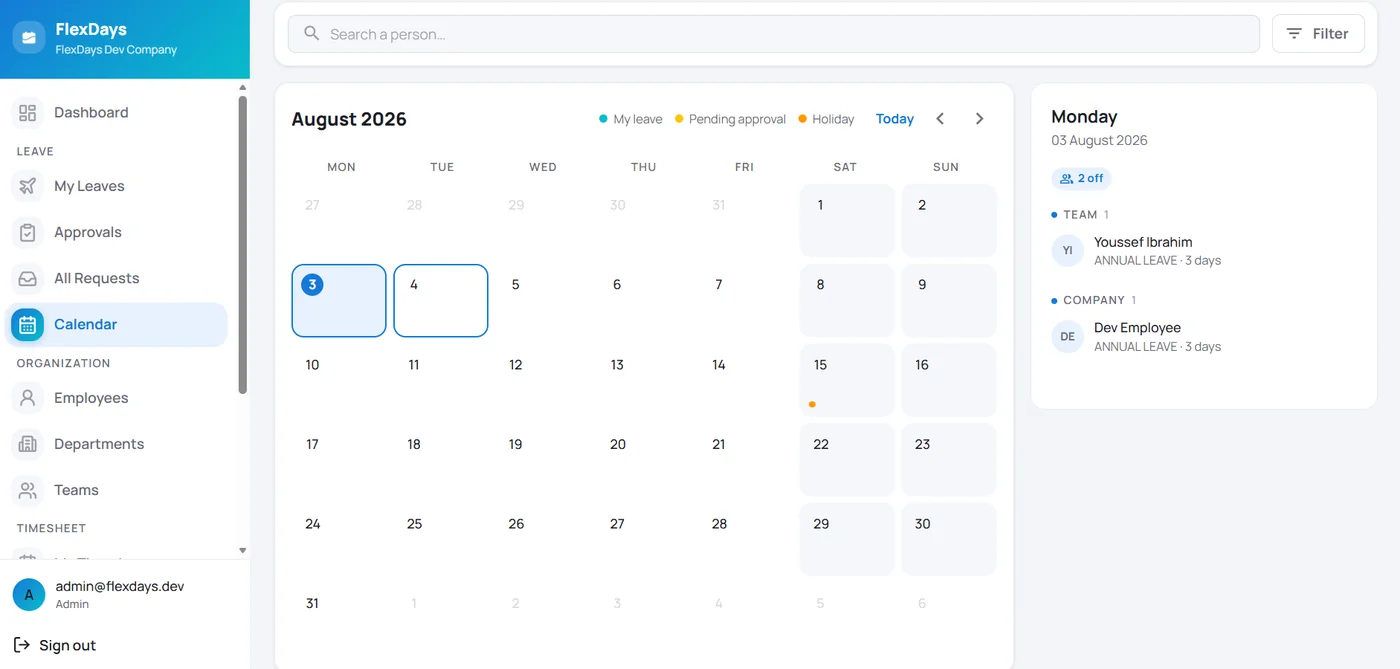The image size is (1400, 669).
Task: Select August 4 on the calendar
Action: (441, 300)
